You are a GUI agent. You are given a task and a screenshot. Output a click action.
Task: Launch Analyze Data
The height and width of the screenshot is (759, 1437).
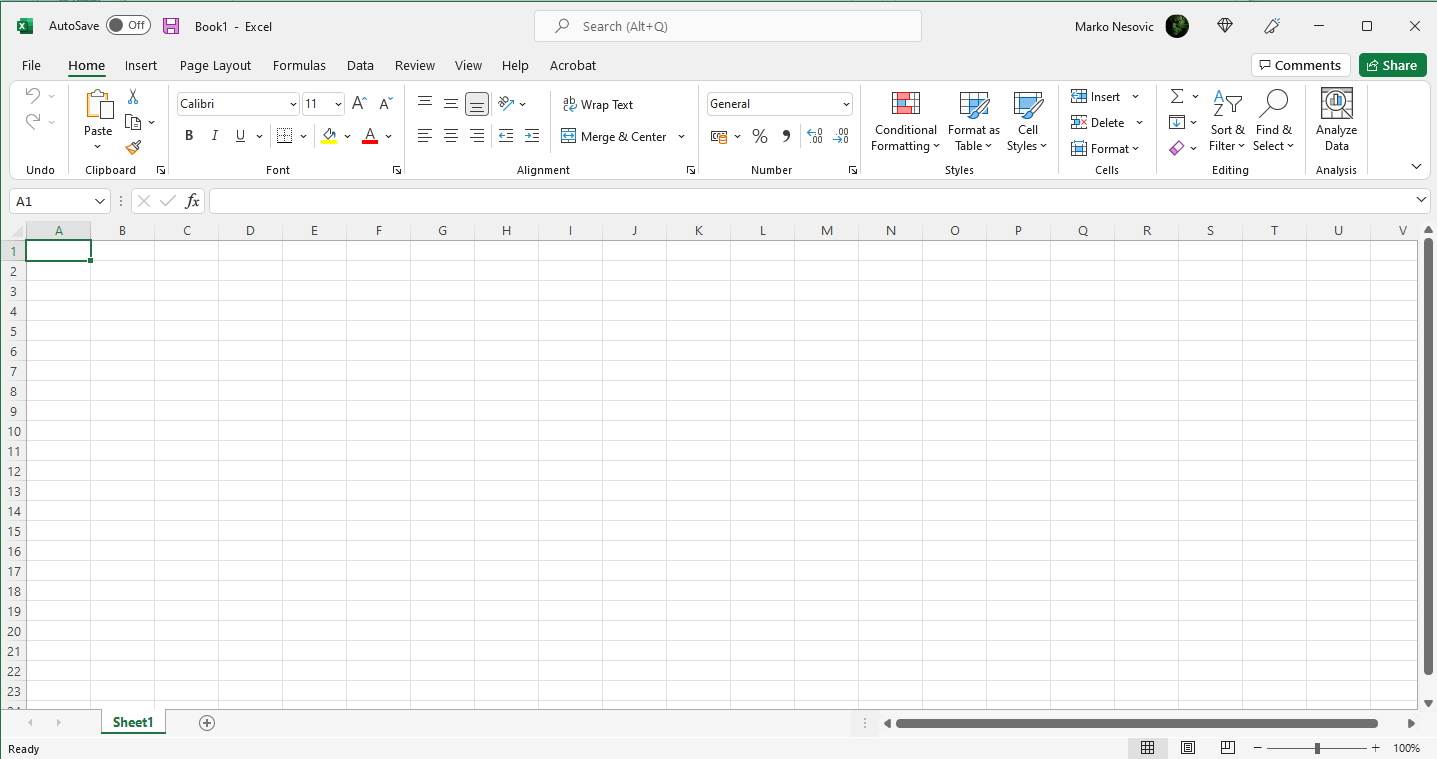click(1336, 120)
